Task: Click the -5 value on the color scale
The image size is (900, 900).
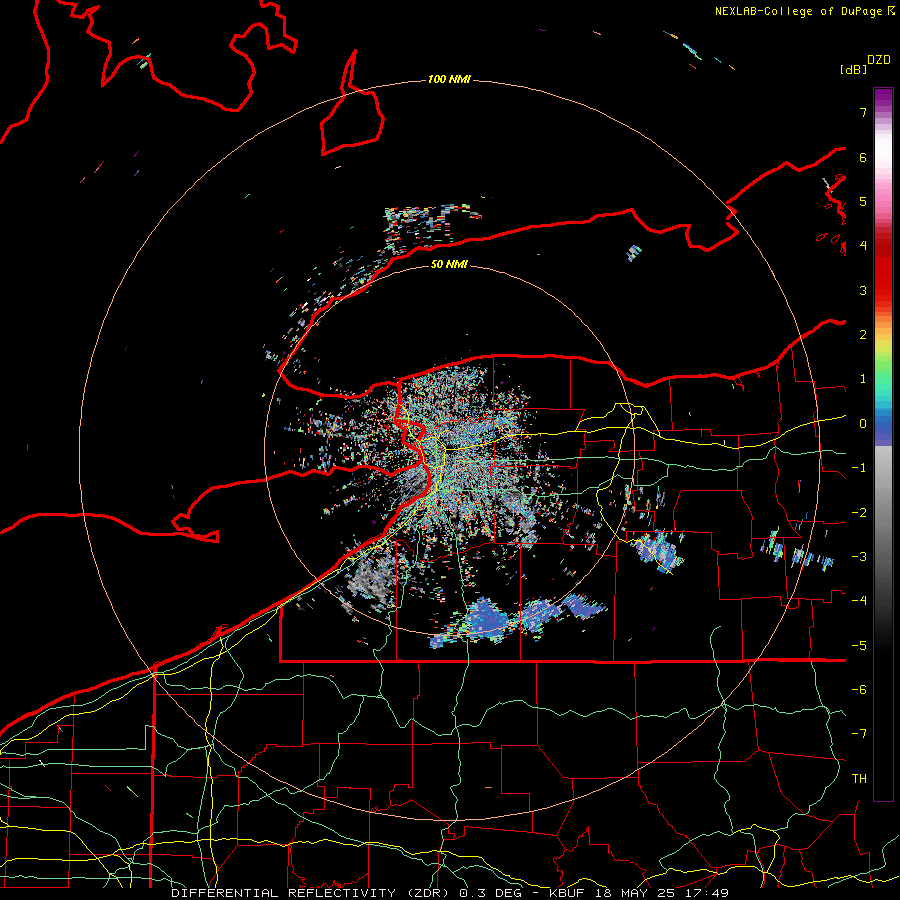Action: point(859,646)
